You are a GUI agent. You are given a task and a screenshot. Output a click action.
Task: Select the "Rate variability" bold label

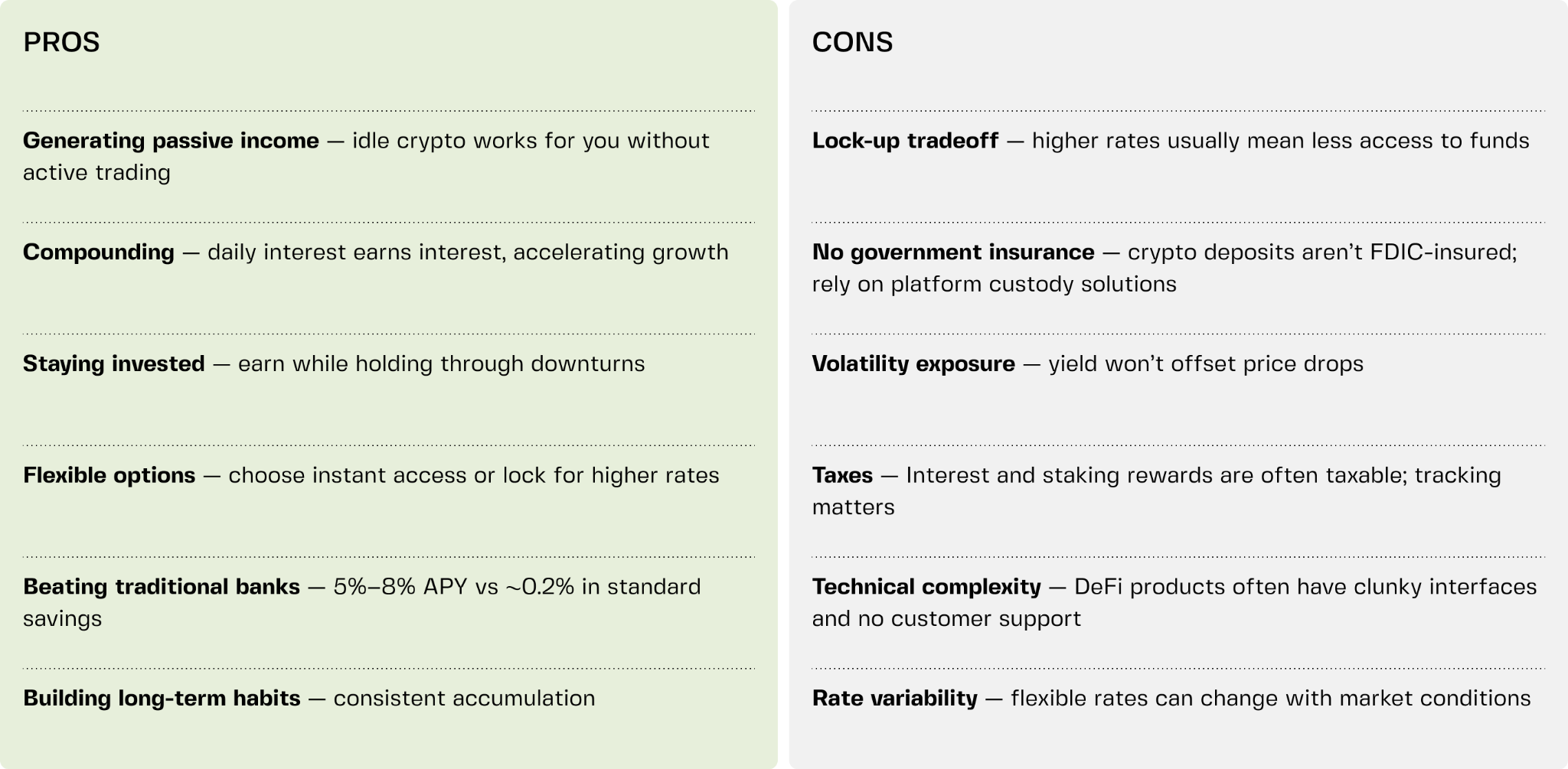[x=894, y=699]
